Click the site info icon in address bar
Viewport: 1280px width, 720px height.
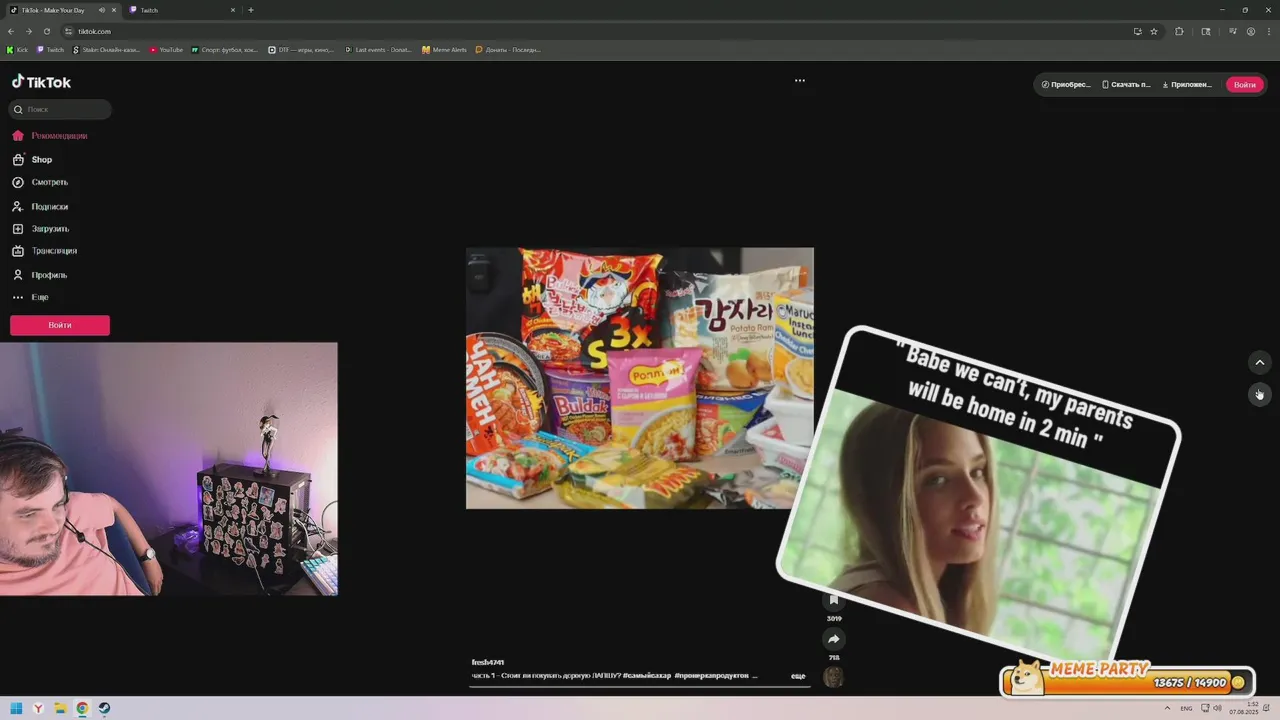tap(68, 31)
